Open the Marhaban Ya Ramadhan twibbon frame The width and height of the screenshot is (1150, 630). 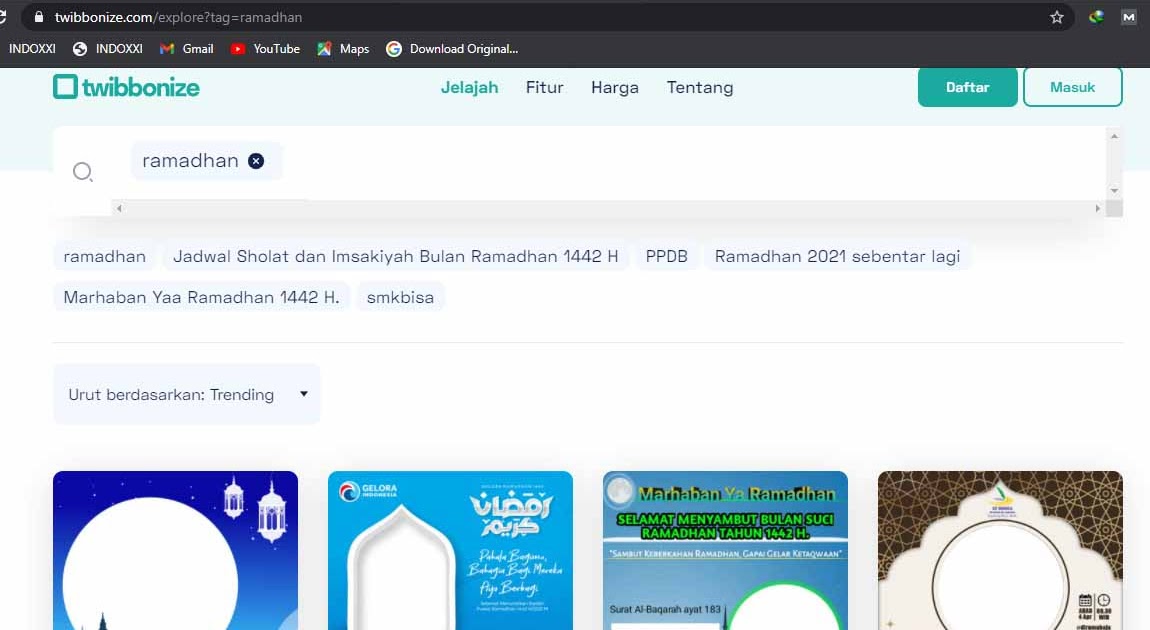(725, 550)
